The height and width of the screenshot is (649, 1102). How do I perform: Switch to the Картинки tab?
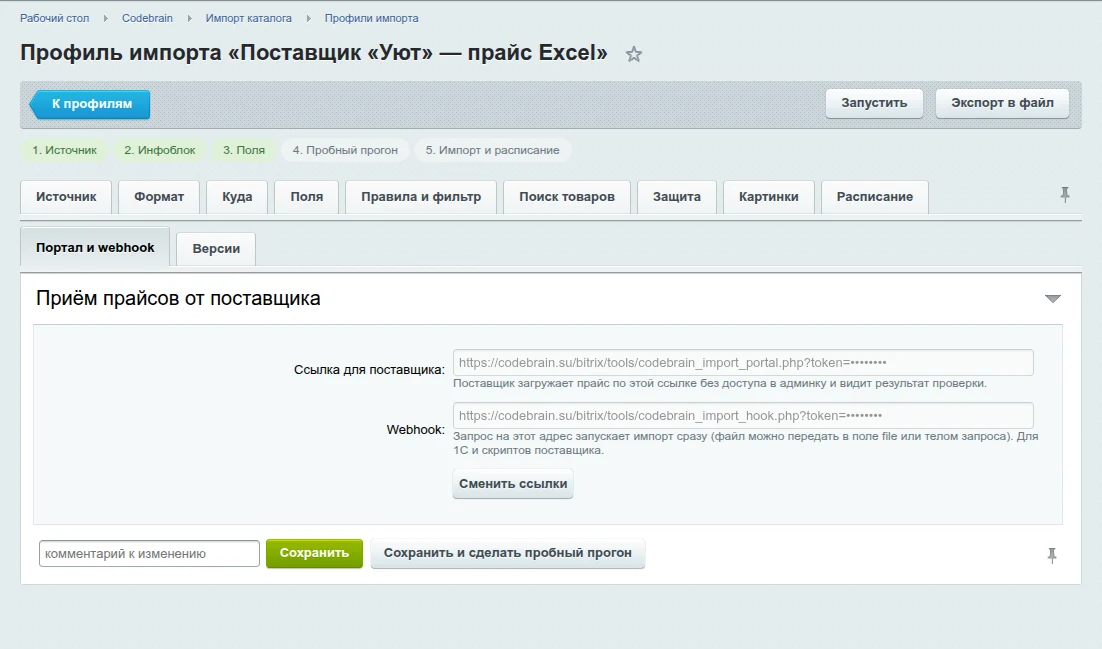pos(768,197)
